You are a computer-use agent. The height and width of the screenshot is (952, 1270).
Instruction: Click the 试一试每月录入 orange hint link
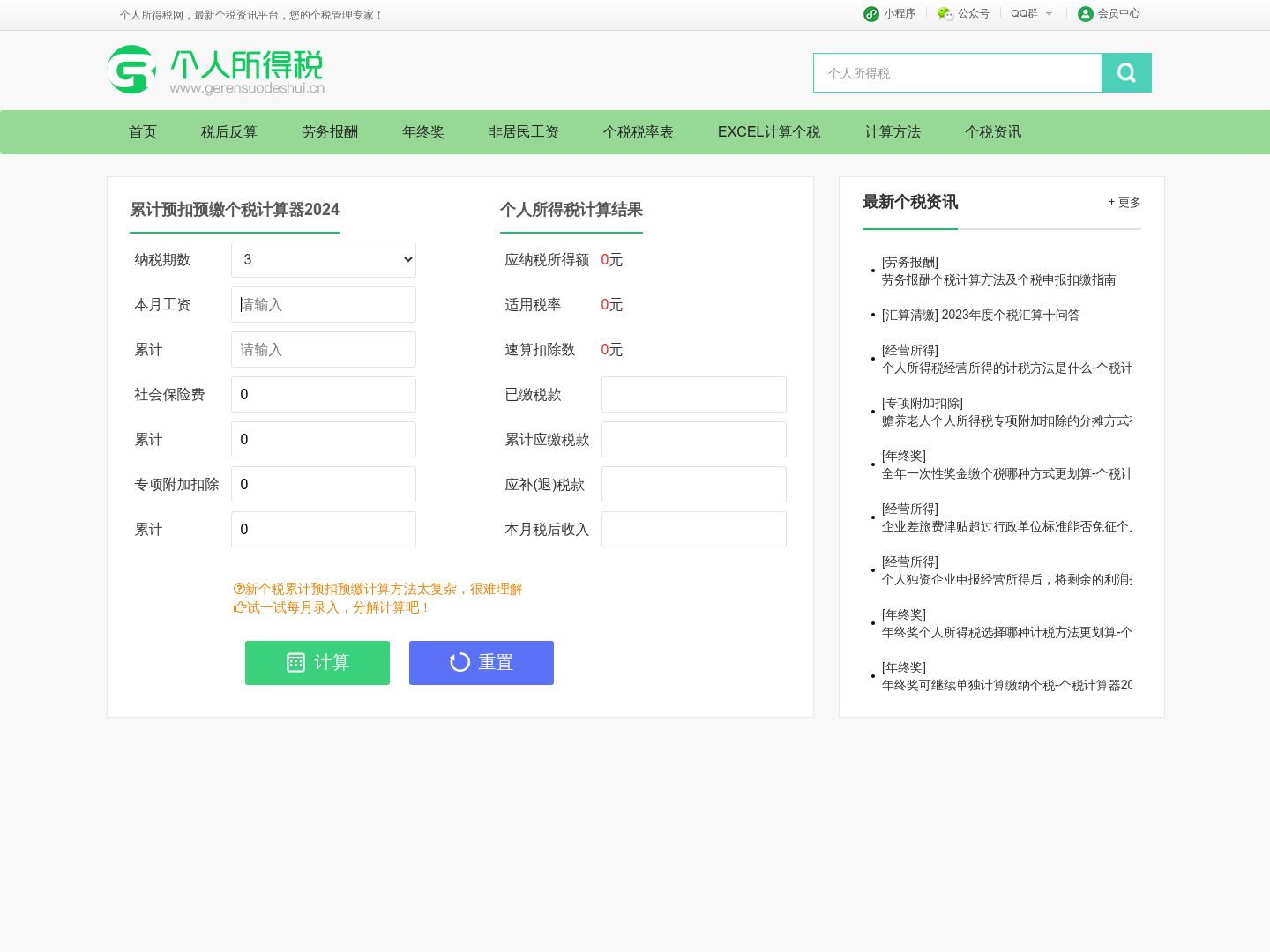(331, 608)
